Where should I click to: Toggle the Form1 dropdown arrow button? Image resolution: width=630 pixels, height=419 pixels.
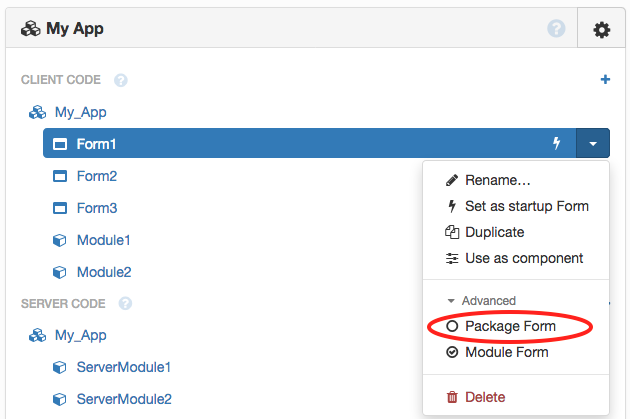tap(593, 144)
